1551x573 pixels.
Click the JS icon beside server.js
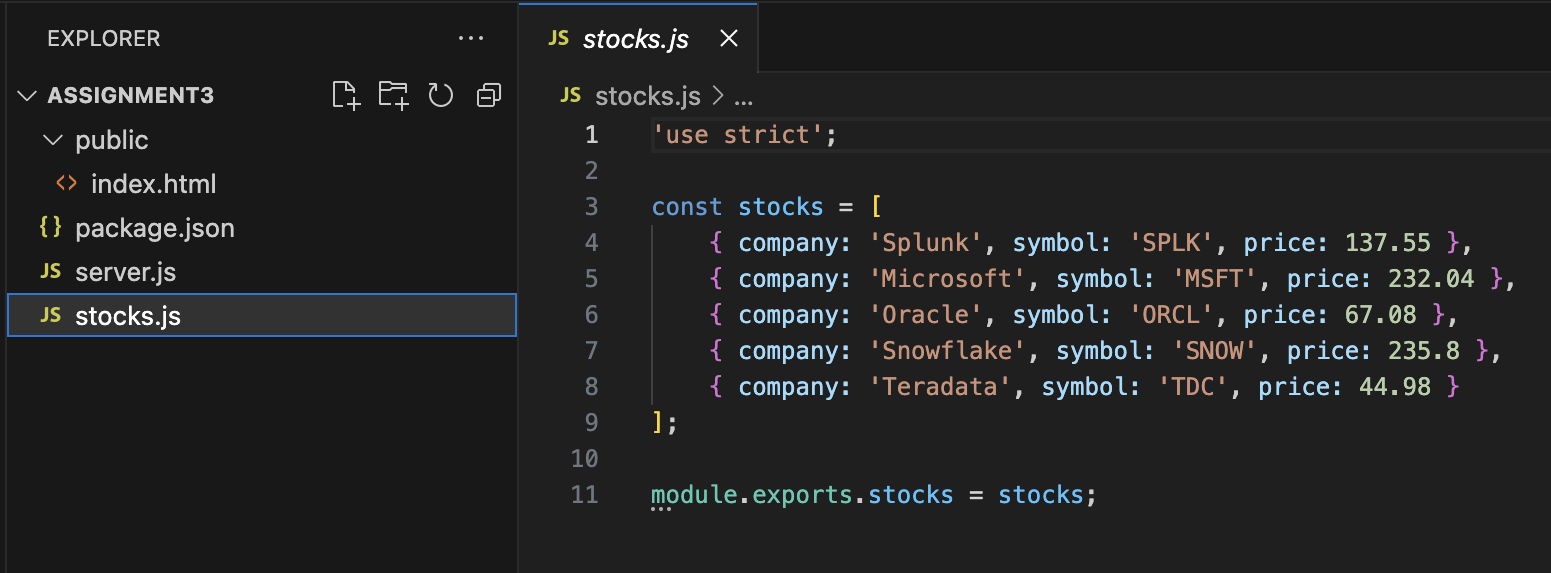[x=50, y=272]
